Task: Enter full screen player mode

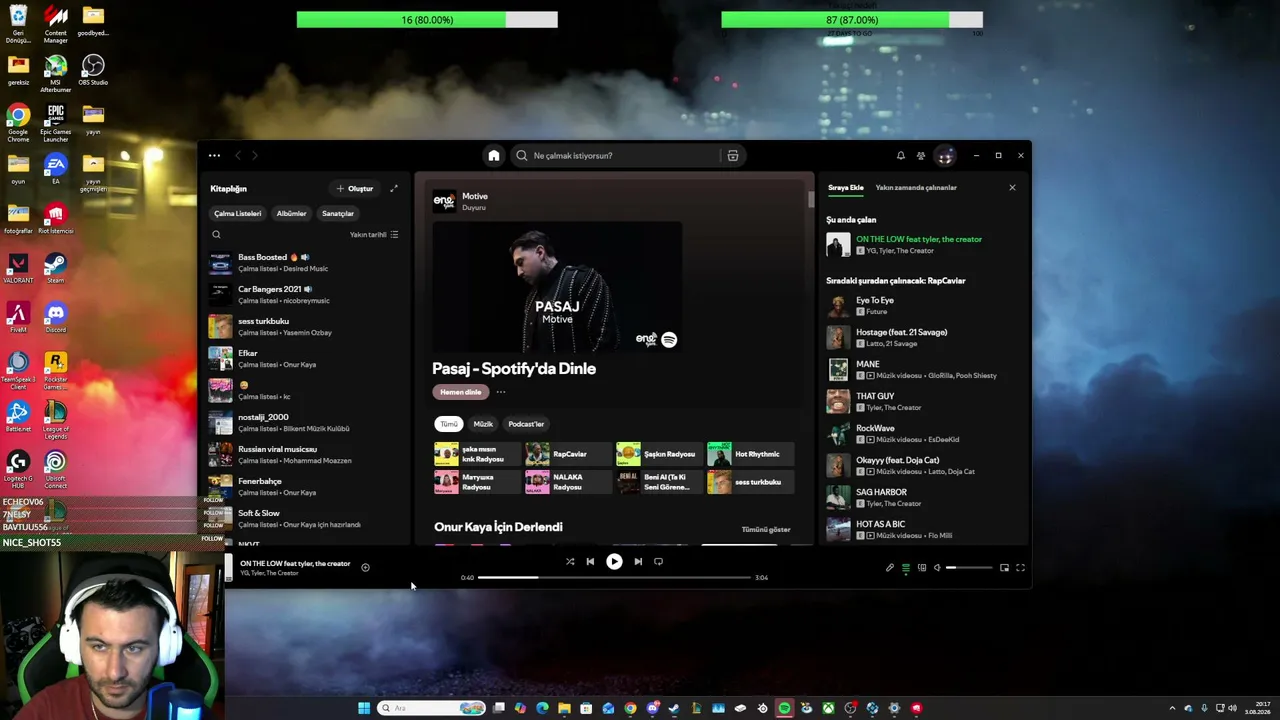Action: [1020, 568]
